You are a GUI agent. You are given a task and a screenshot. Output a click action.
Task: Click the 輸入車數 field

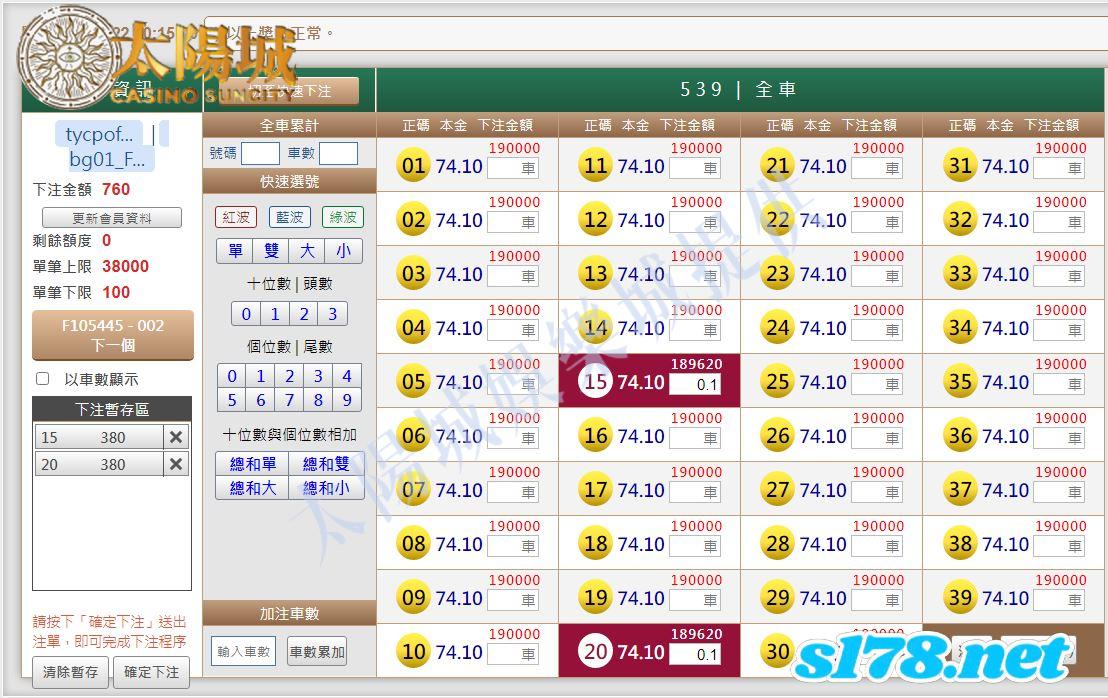click(243, 651)
